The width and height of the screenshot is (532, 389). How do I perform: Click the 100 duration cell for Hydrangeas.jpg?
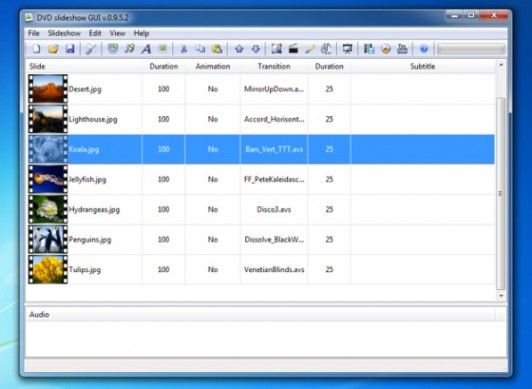click(164, 209)
